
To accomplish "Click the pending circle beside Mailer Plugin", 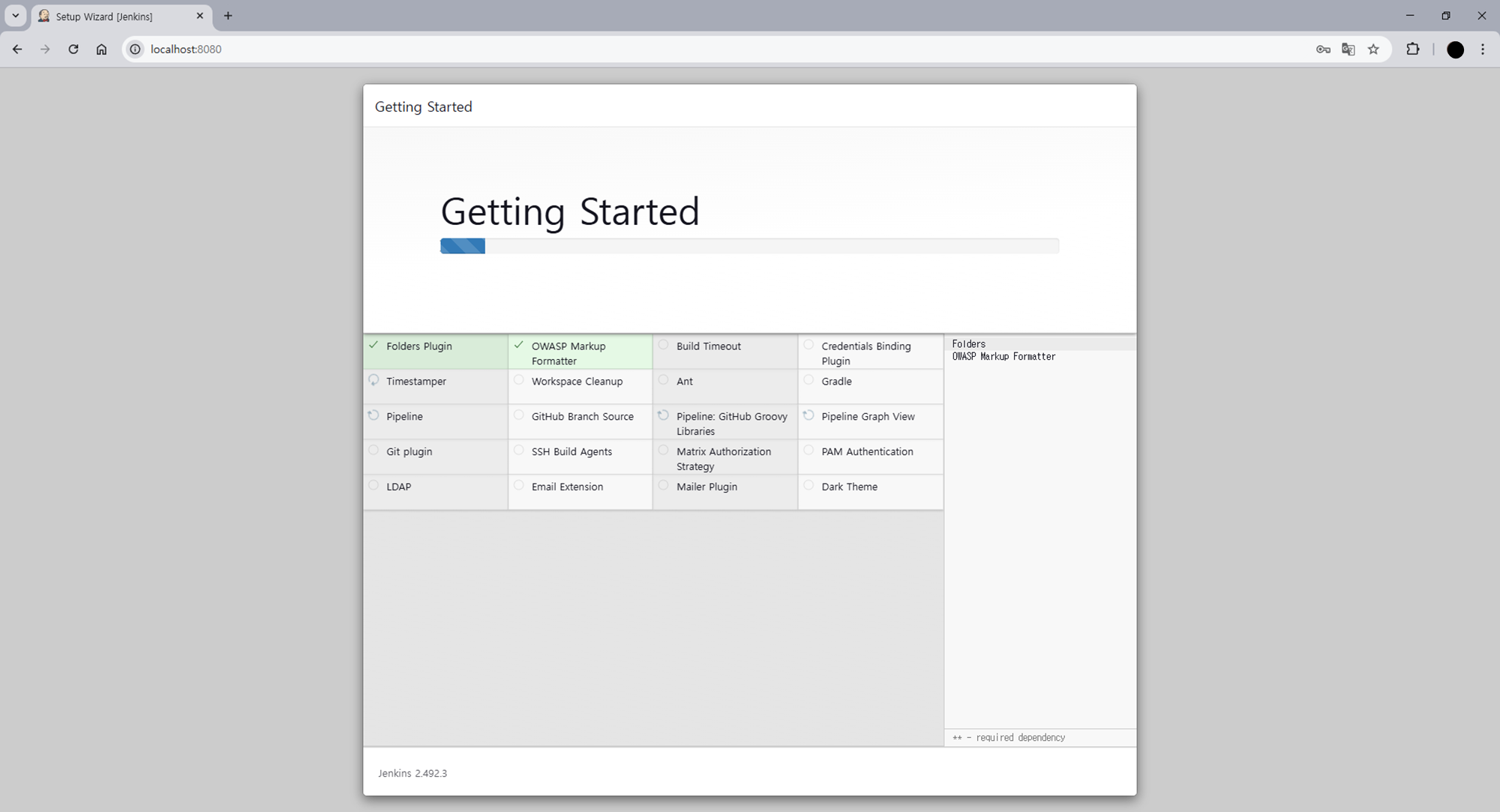I will coord(663,486).
